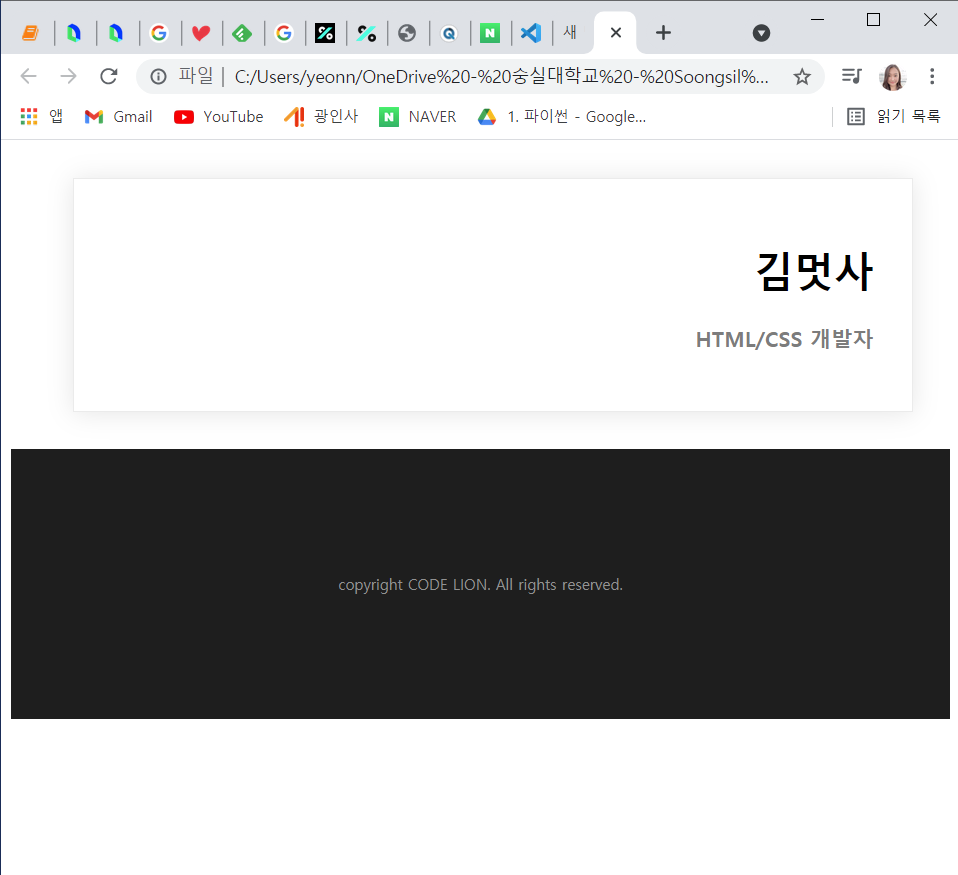The width and height of the screenshot is (958, 875).
Task: Open the black square percent icon tab
Action: tap(324, 33)
